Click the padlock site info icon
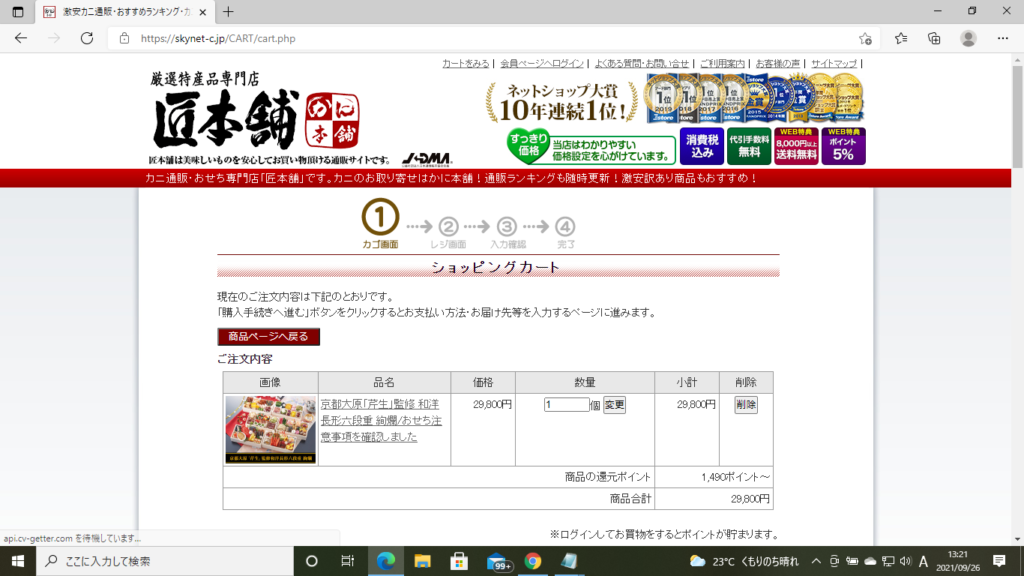The width and height of the screenshot is (1024, 576). (x=124, y=39)
